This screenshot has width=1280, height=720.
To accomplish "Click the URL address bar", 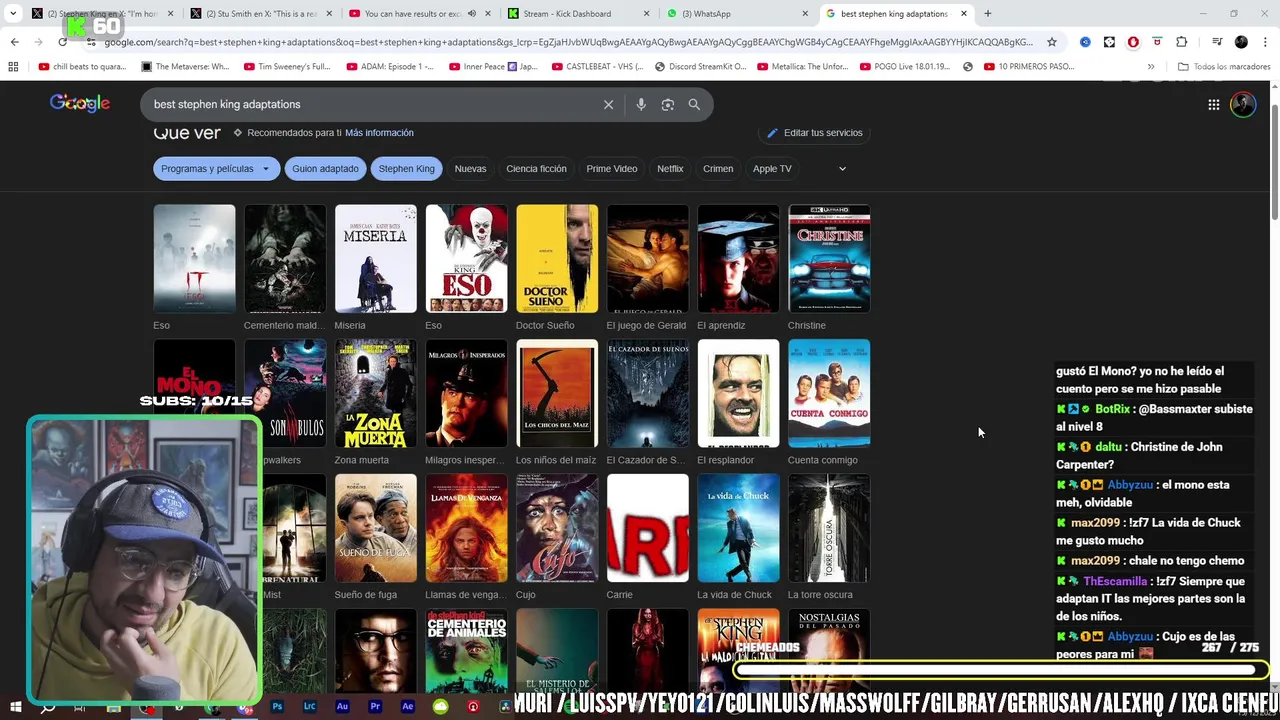I will coord(568,42).
